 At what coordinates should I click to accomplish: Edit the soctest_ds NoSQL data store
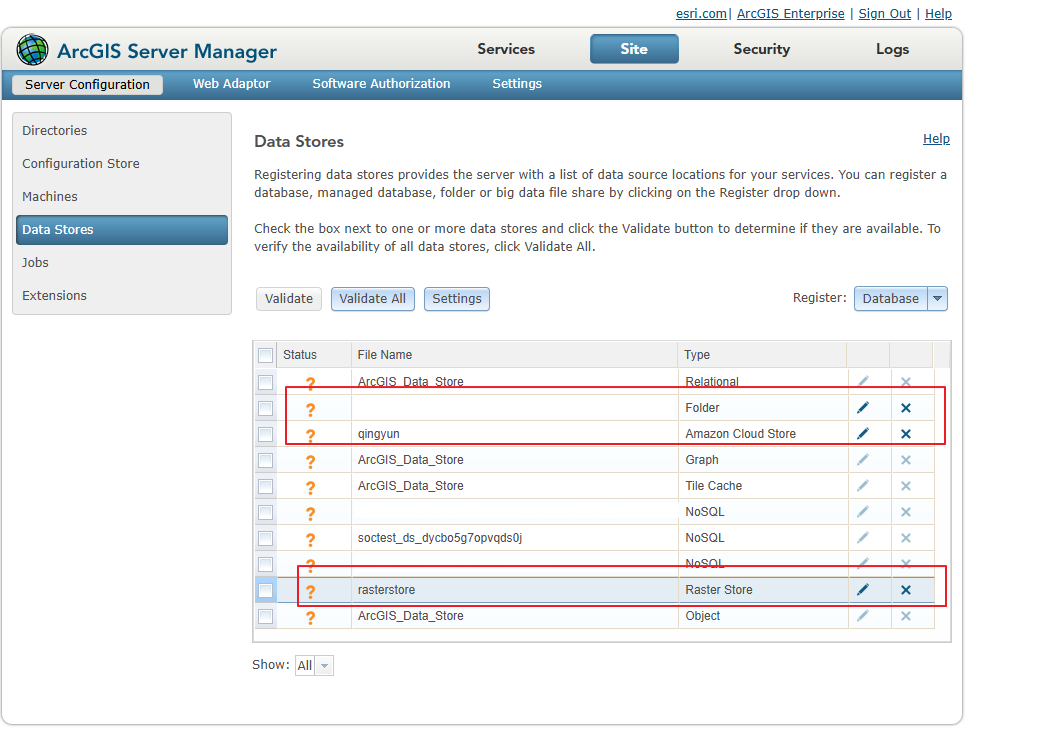[862, 538]
